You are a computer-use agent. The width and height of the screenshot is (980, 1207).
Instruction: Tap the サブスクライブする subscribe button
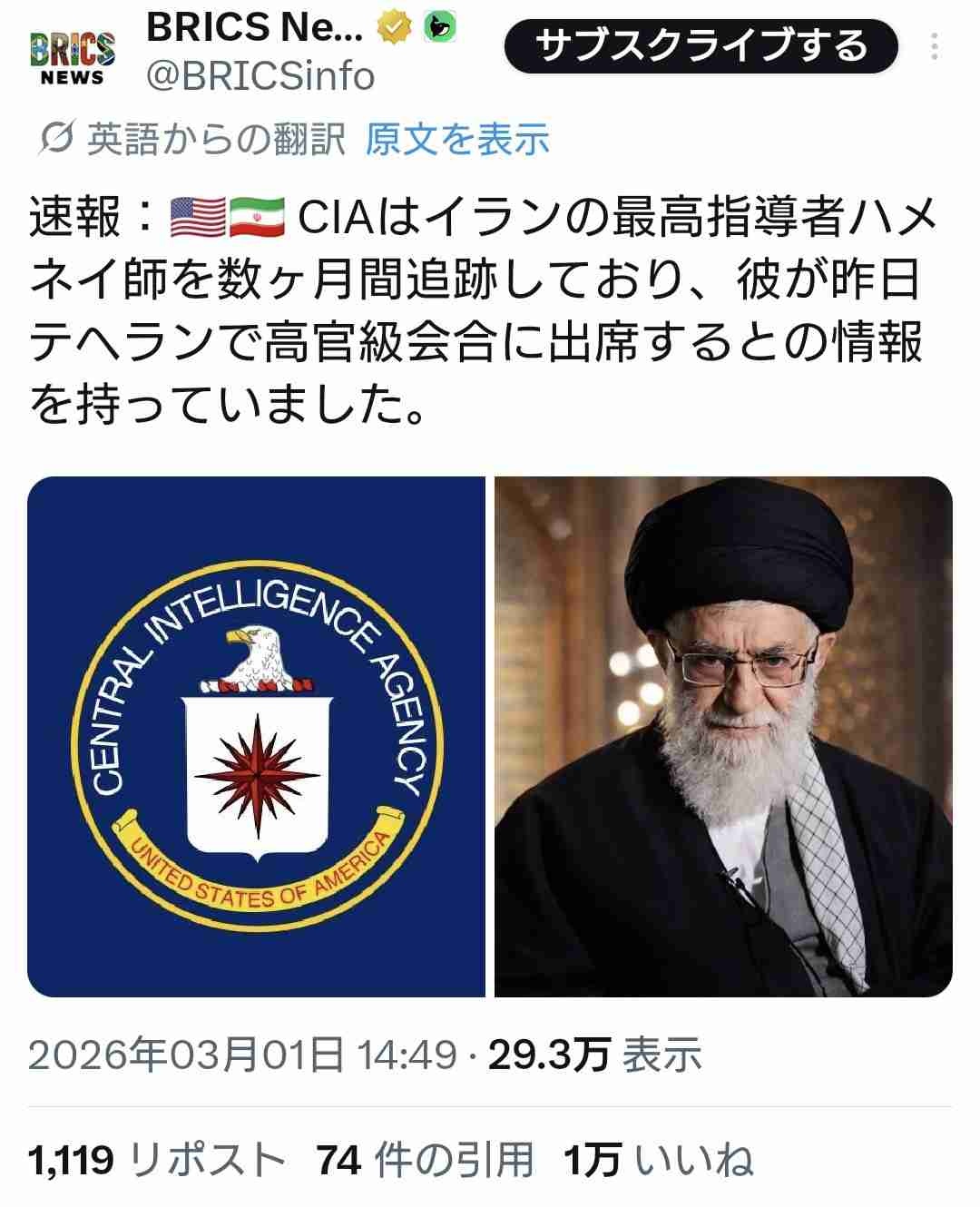[x=701, y=45]
